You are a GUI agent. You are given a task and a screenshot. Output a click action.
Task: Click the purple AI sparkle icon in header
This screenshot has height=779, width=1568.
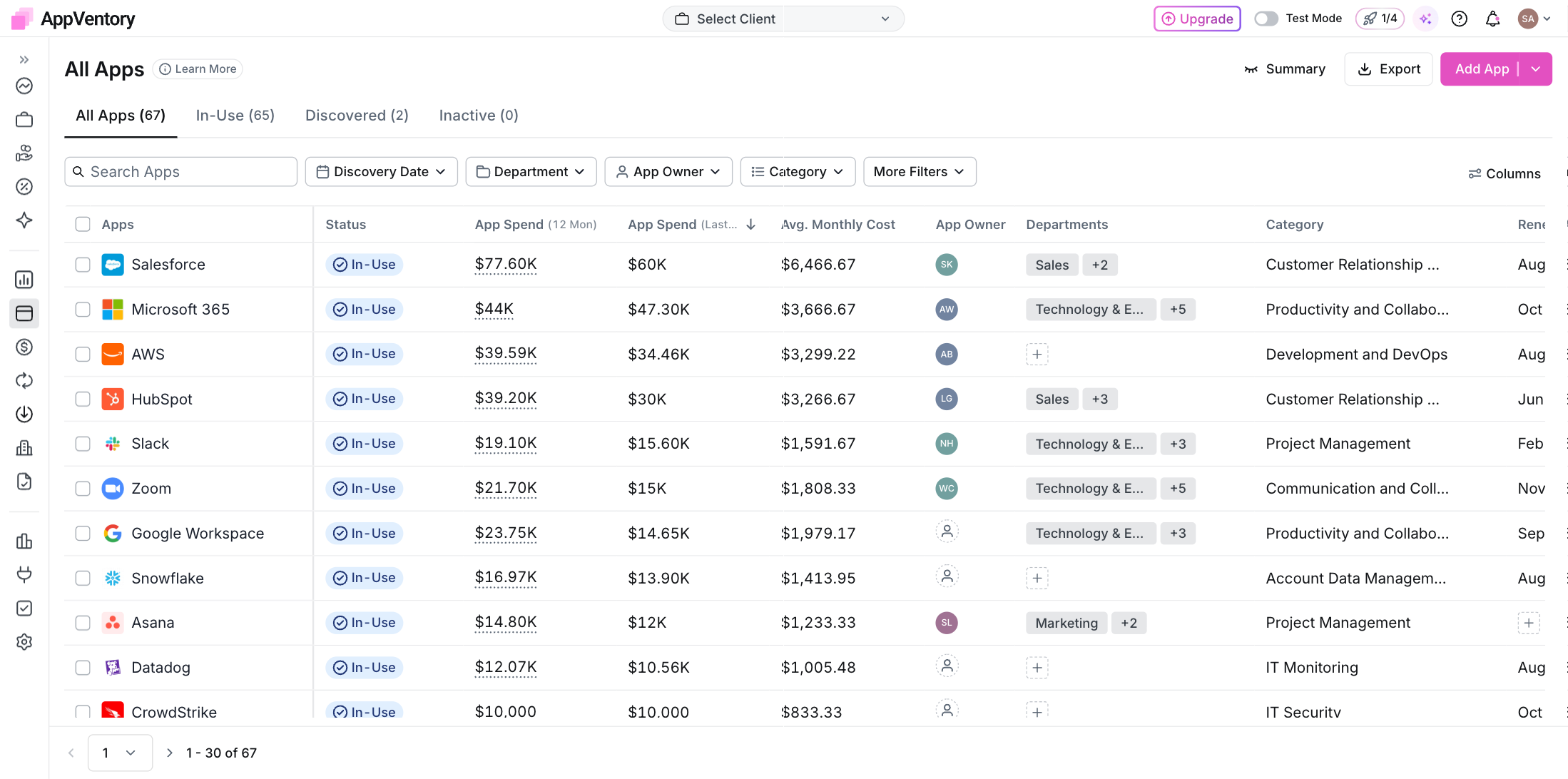[x=1425, y=19]
